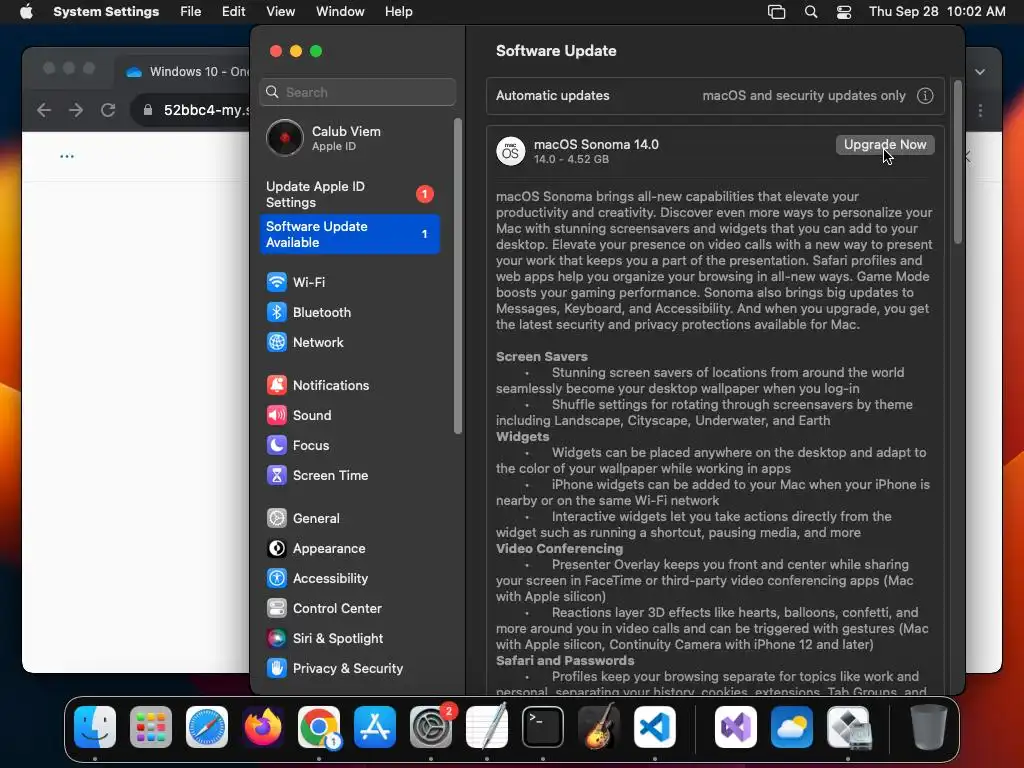Open Calub Viem Apple ID profile
The image size is (1024, 768).
coord(349,138)
